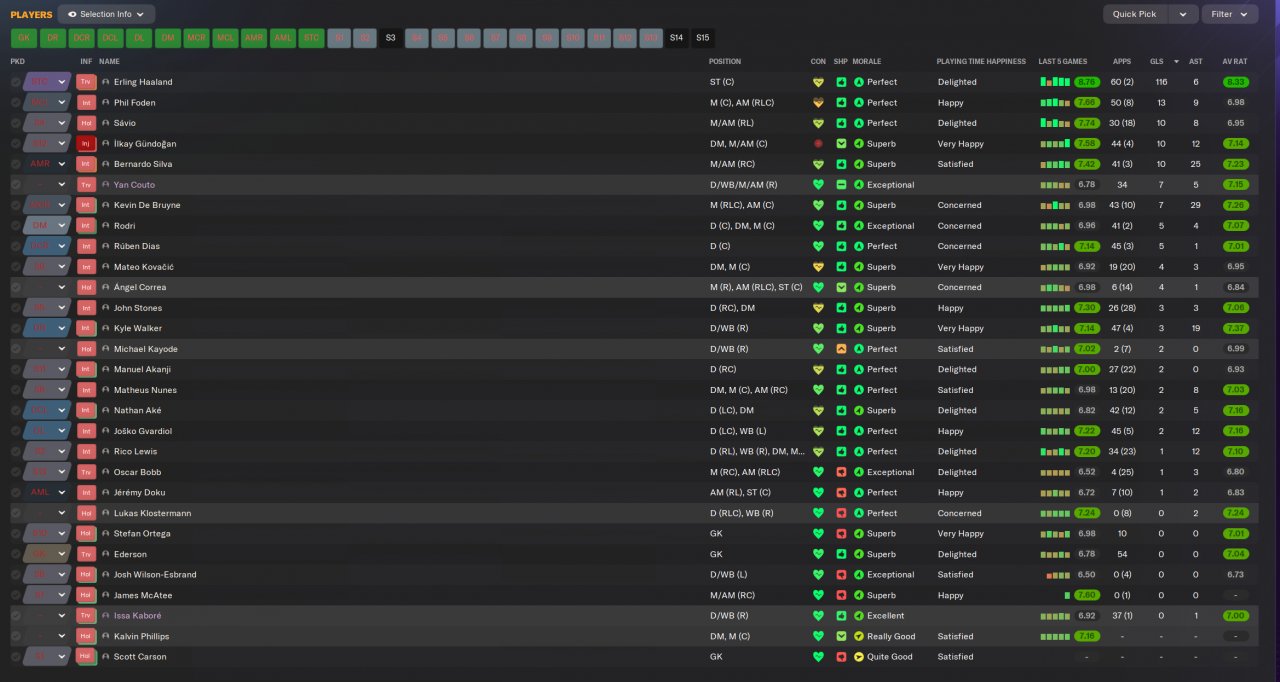Screen dimensions: 1280x682
Task: Toggle the picked checkmark for Rodri
Action: 16,226
